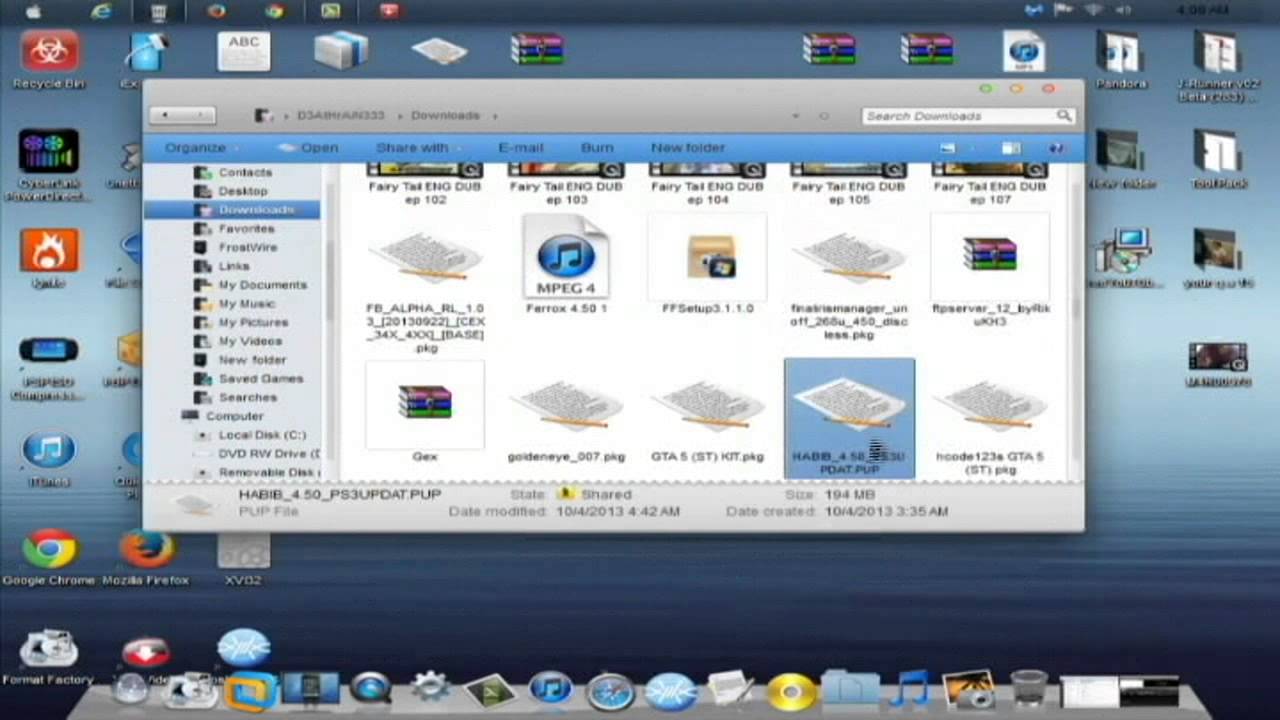This screenshot has width=1280, height=720.
Task: Open the J-Runner v02 Beta desktop icon
Action: 1217,66
